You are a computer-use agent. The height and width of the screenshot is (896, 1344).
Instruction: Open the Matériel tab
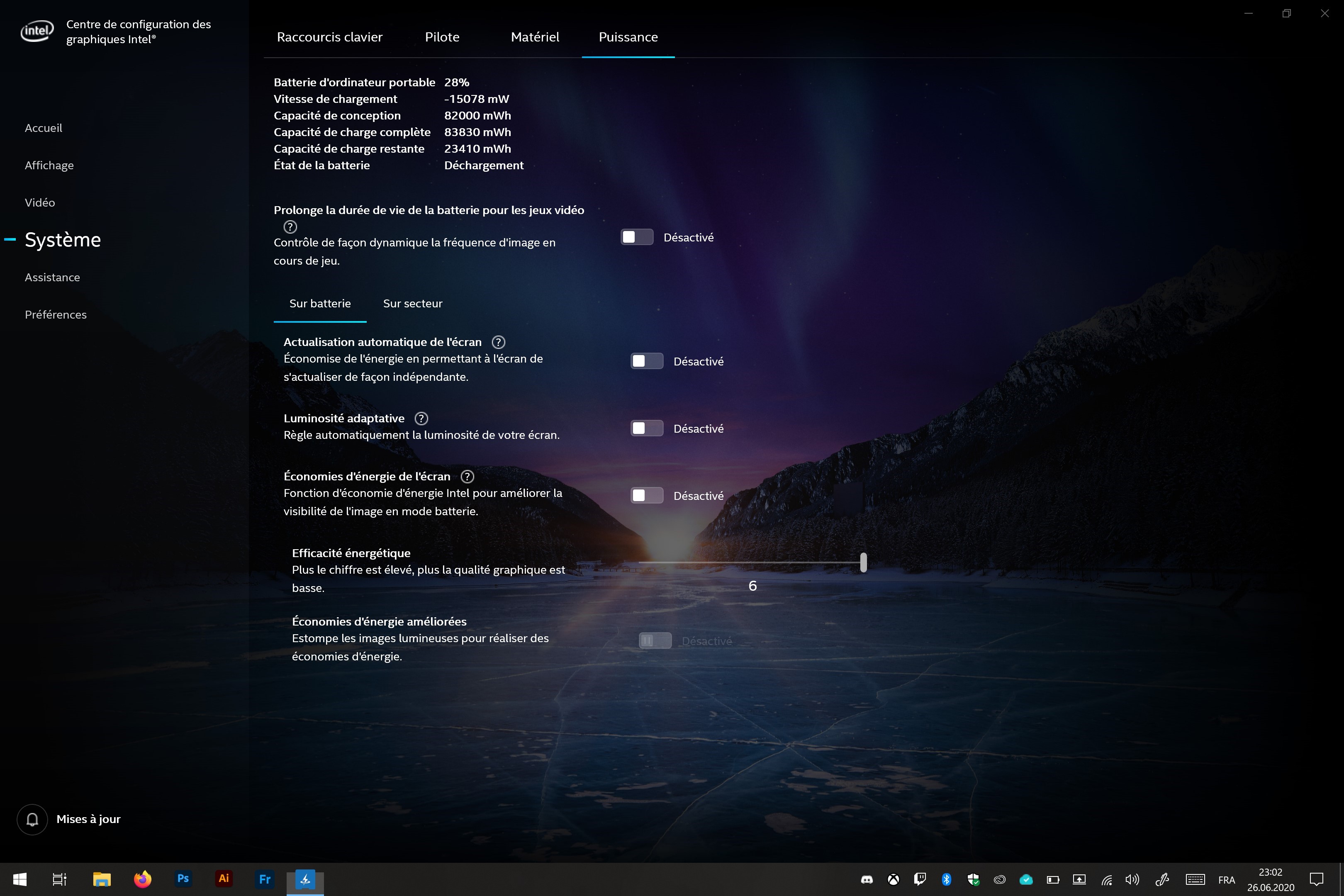pos(535,37)
